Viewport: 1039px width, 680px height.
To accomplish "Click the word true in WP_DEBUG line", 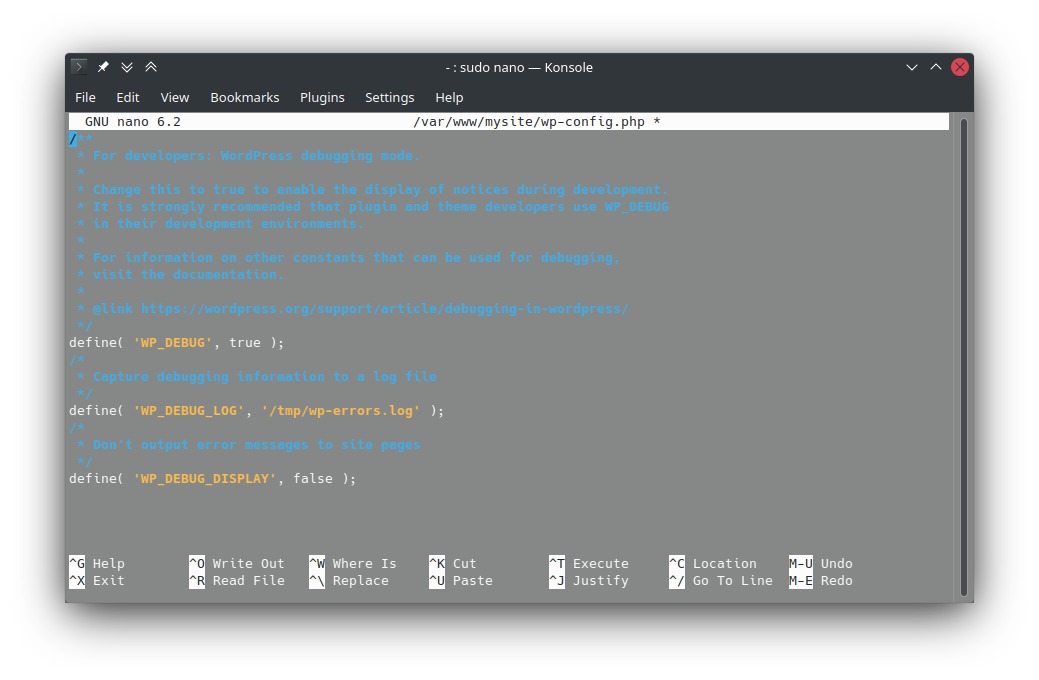I will (x=245, y=343).
